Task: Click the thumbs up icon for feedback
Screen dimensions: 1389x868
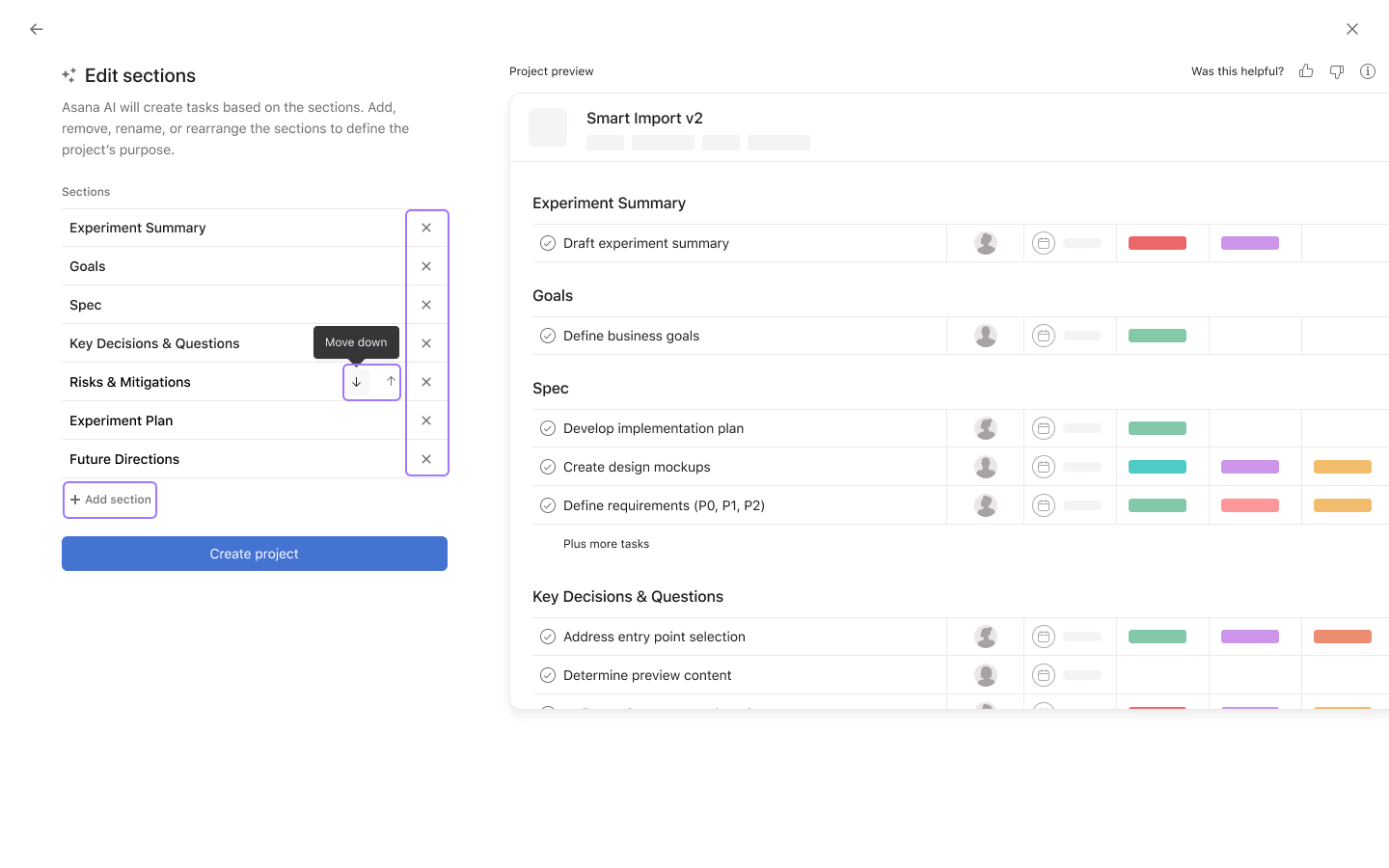Action: (1305, 70)
